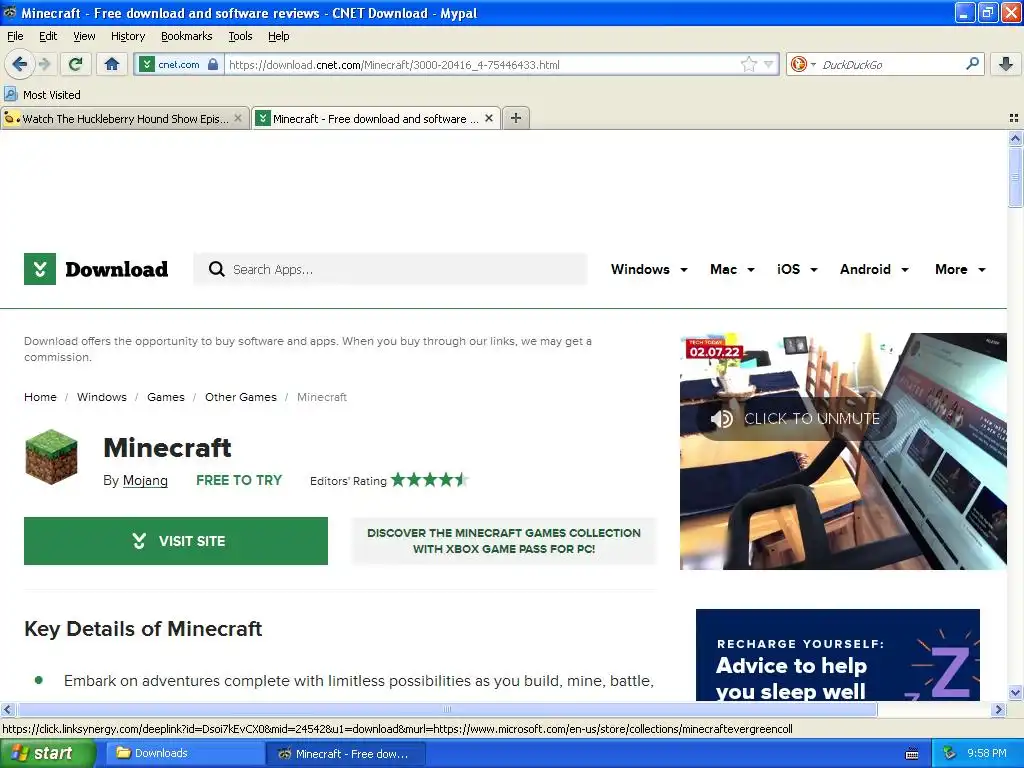The height and width of the screenshot is (768, 1024).
Task: Expand the Android category dropdown
Action: (874, 269)
